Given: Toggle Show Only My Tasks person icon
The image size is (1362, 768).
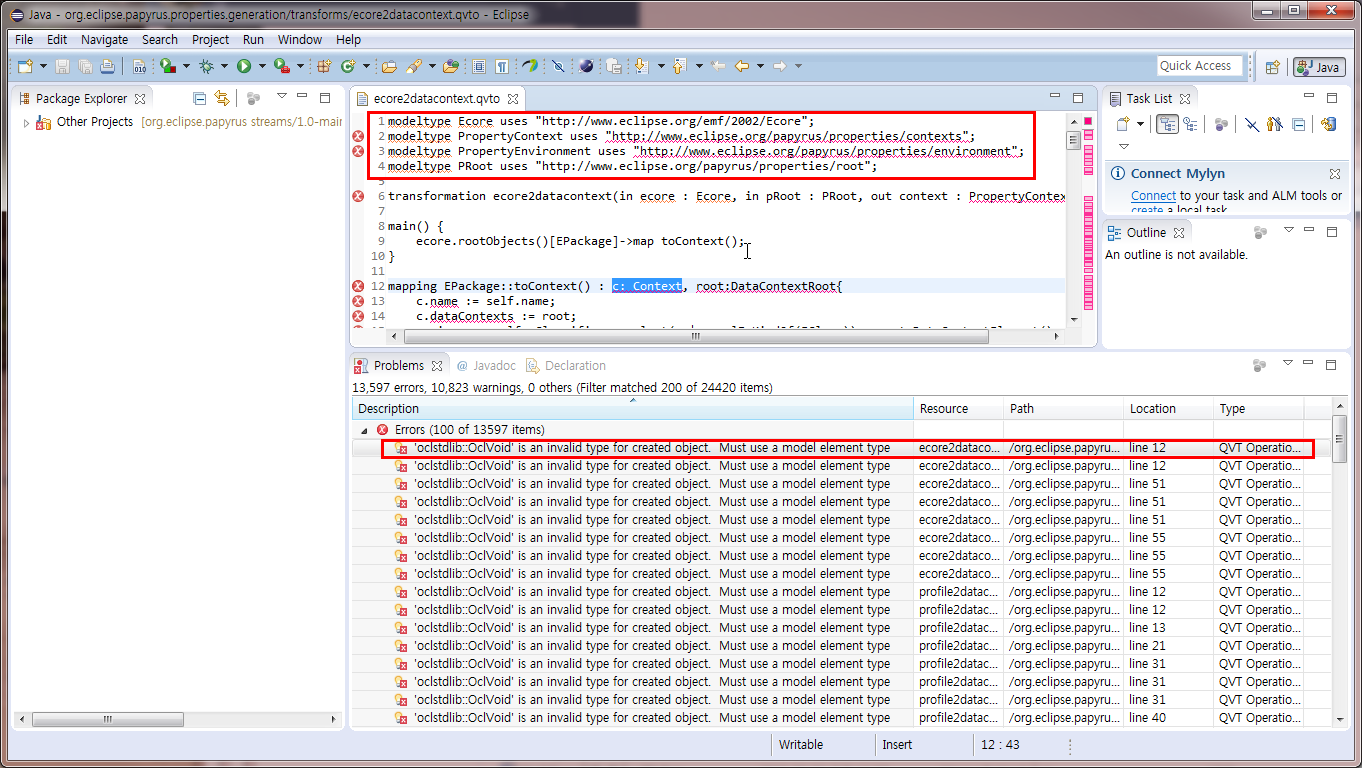Looking at the screenshot, I should pyautogui.click(x=1275, y=124).
